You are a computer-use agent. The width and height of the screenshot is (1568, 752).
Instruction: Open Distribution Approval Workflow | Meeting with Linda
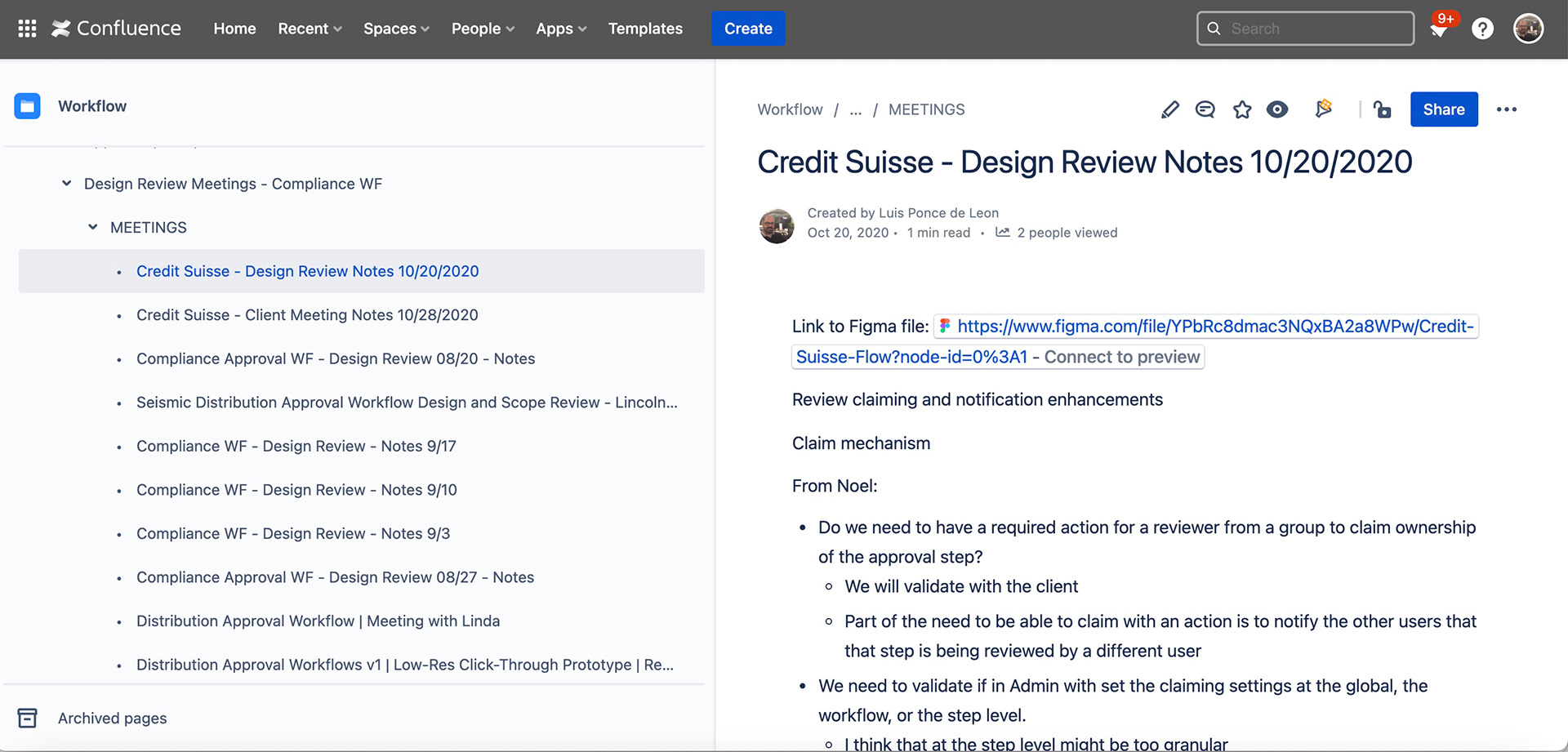click(x=318, y=621)
